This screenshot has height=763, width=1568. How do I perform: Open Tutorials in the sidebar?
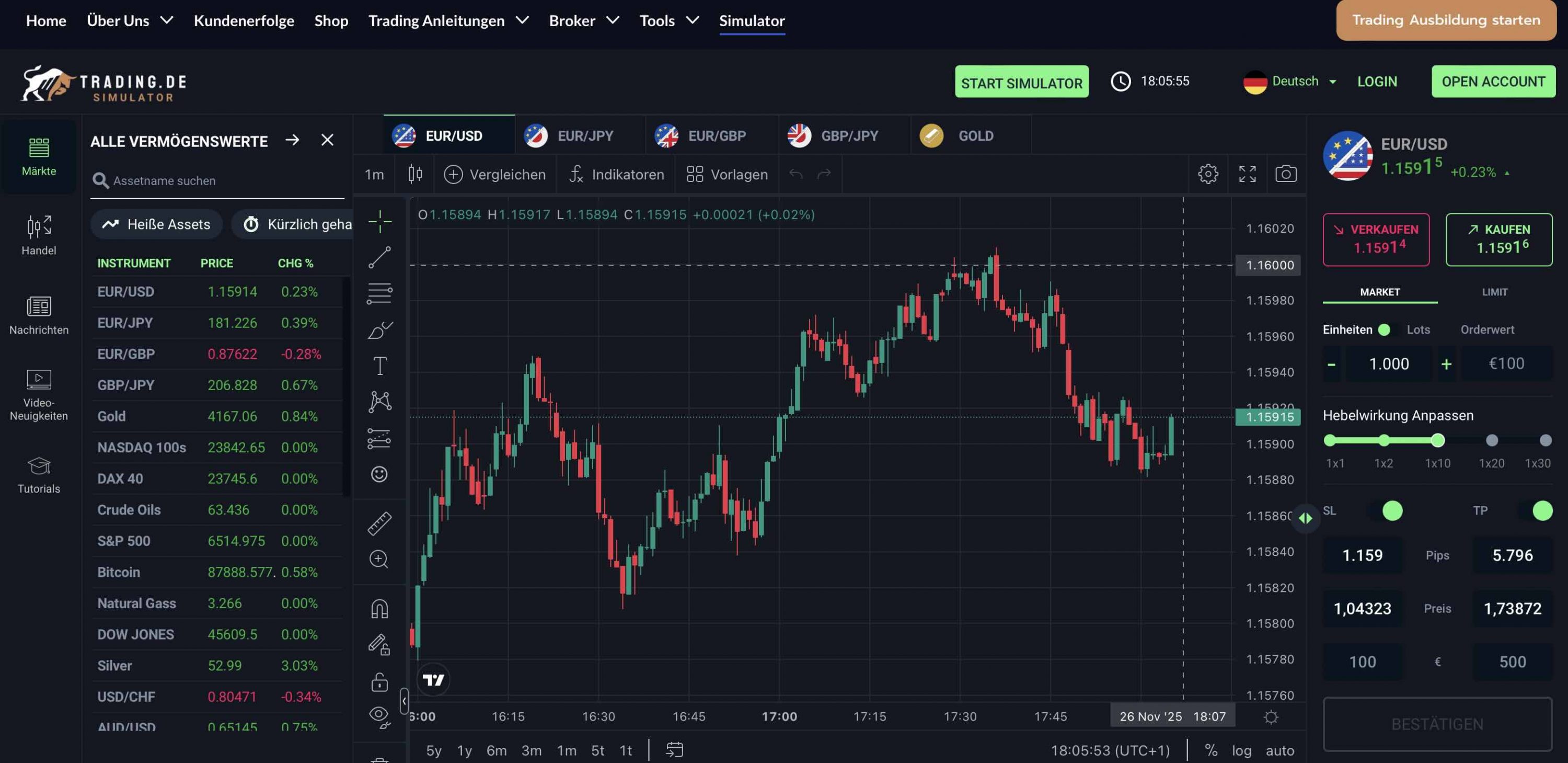coord(39,475)
